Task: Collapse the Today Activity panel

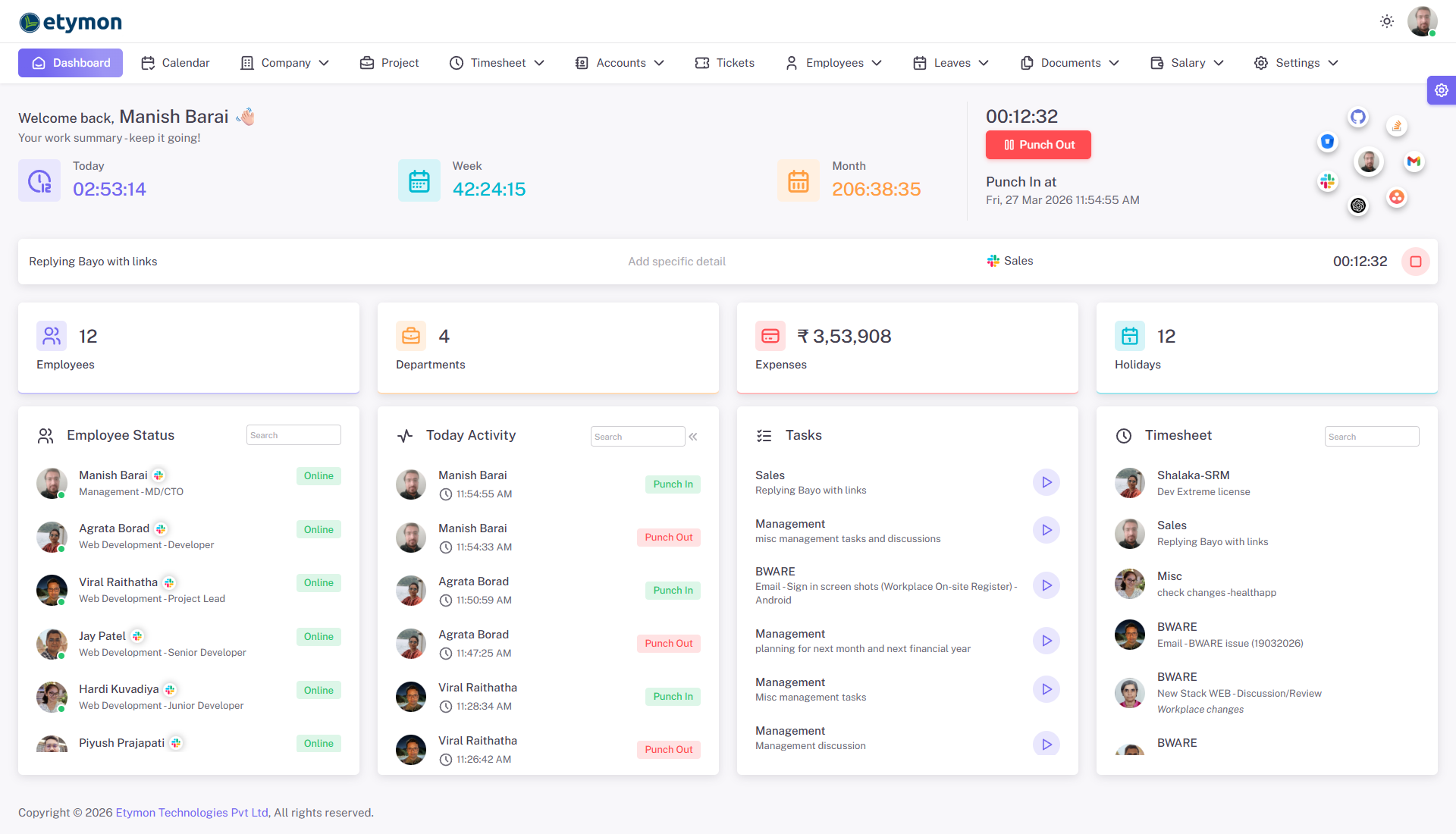Action: tap(692, 436)
